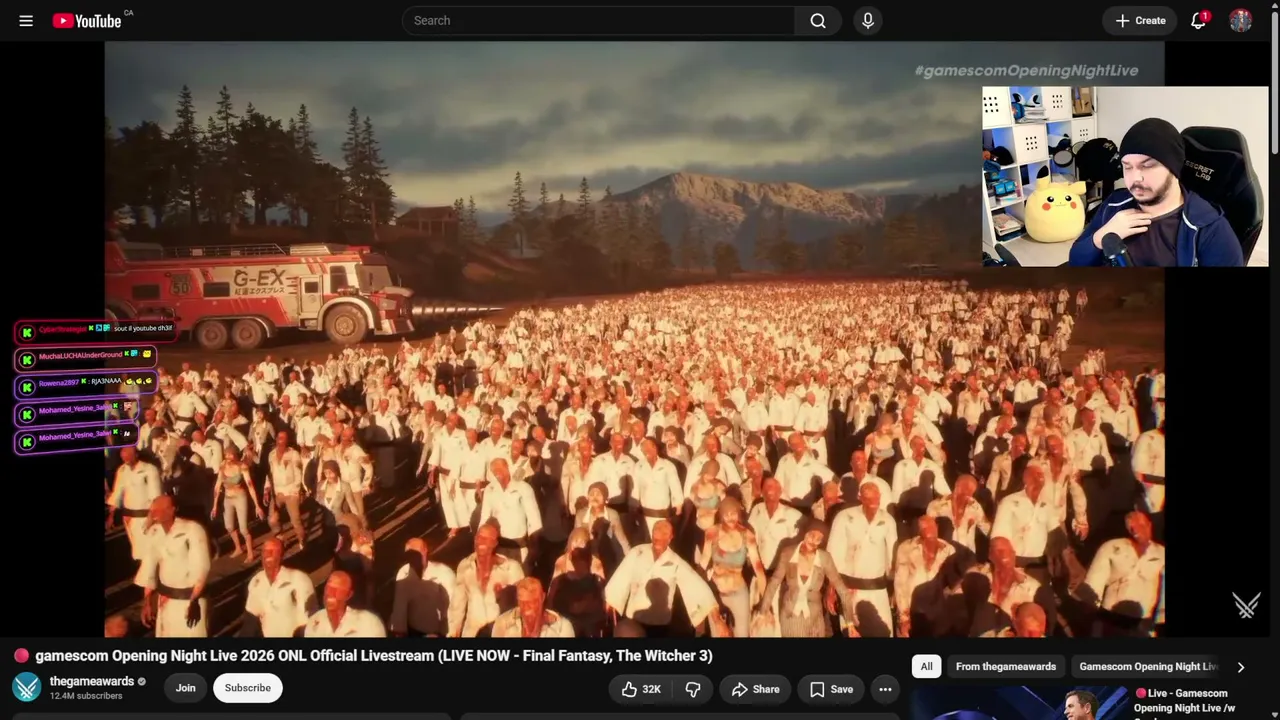
Task: Subscribe to thegameawards channel
Action: tap(248, 688)
